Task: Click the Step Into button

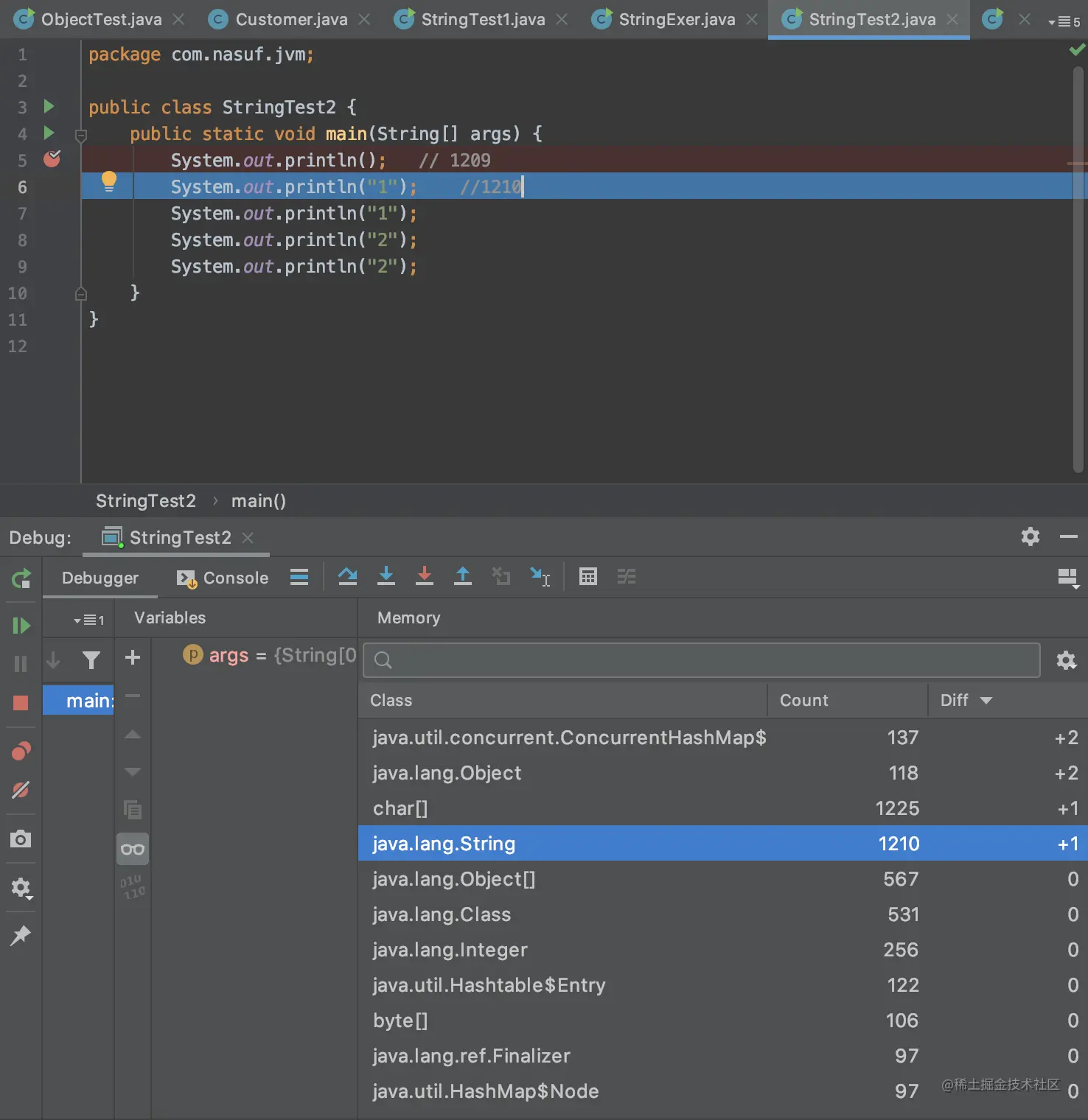Action: (386, 576)
